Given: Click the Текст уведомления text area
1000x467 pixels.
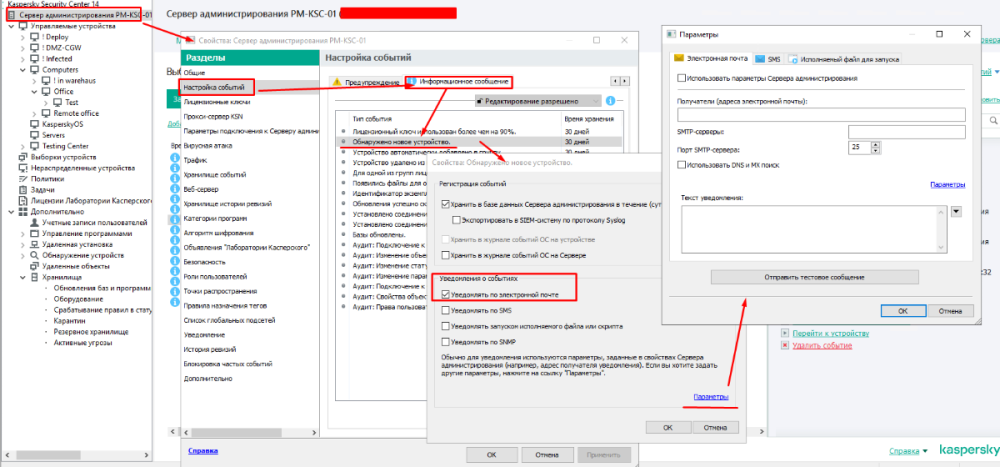Looking at the screenshot, I should coord(812,229).
